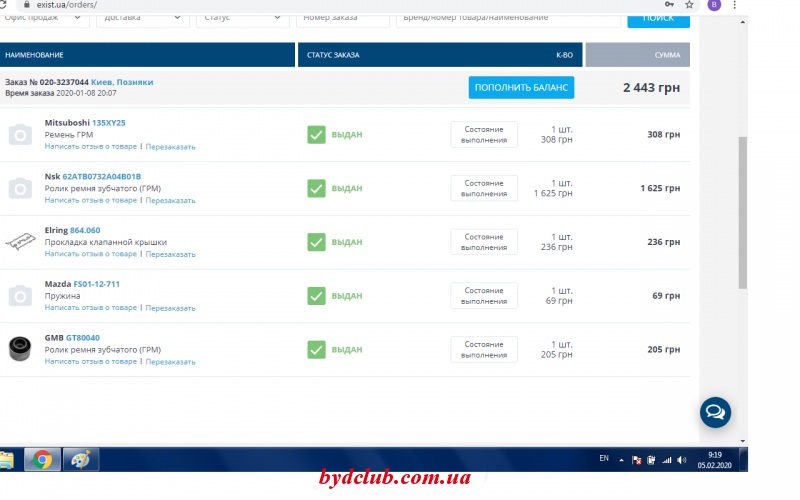Screen dimensions: 800x500
Task: Click green status check for GMB item
Action: tap(316, 349)
